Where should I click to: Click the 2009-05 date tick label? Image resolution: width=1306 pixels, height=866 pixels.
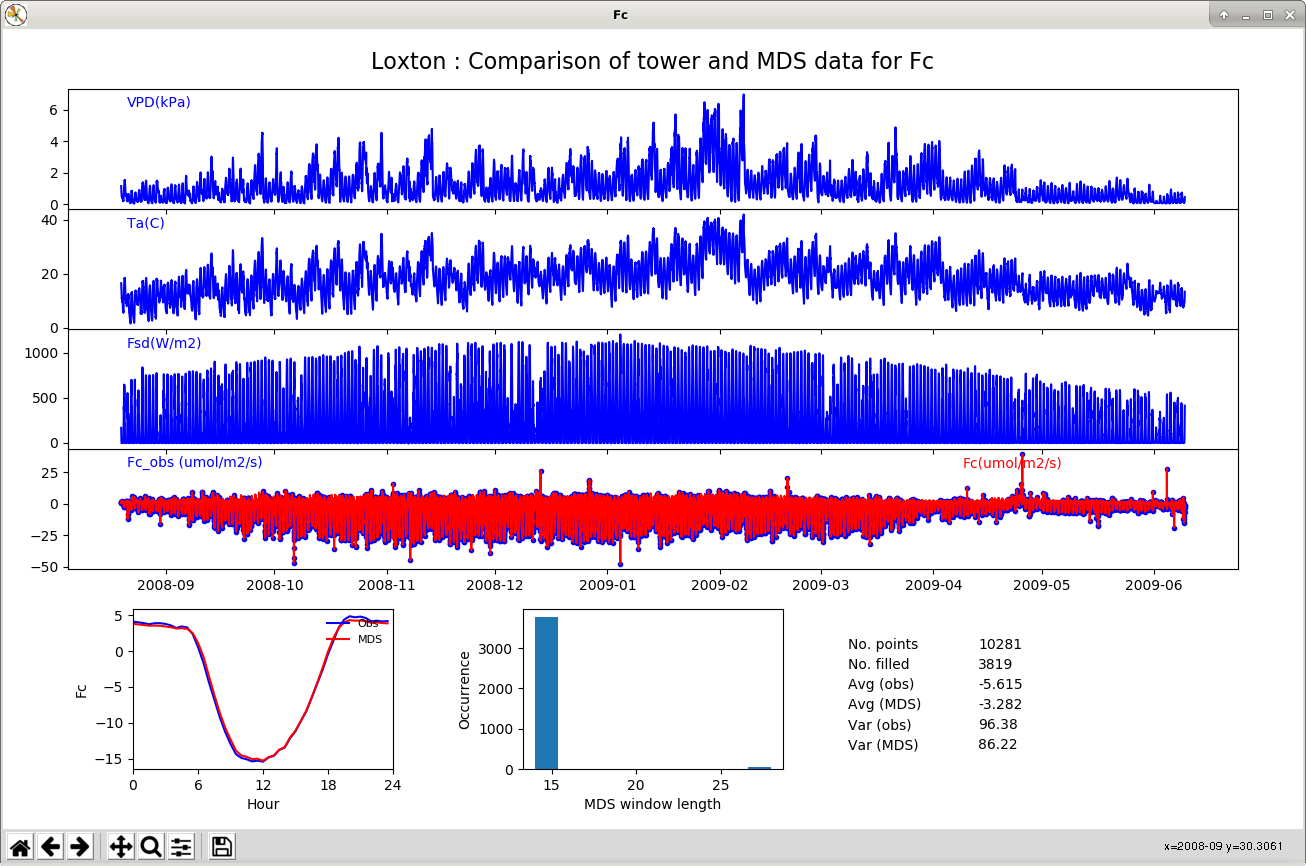tap(1043, 584)
